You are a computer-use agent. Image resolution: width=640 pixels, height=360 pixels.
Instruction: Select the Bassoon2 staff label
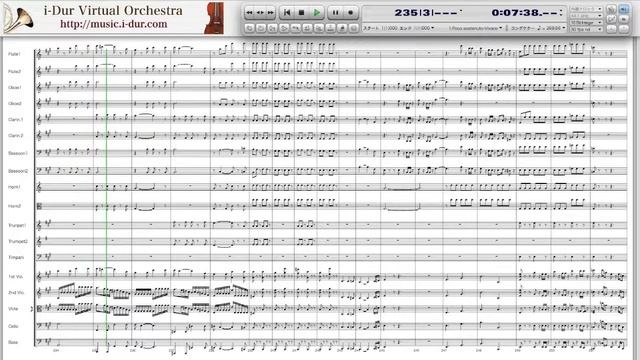pyautogui.click(x=18, y=171)
